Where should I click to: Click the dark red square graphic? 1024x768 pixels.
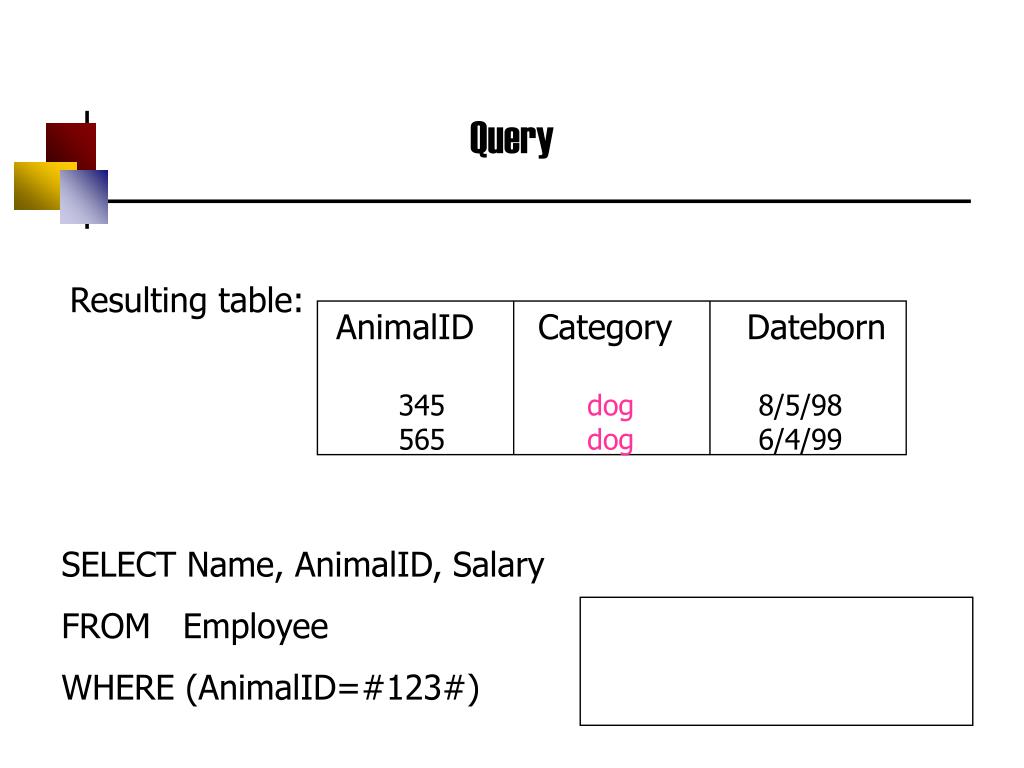pyautogui.click(x=71, y=146)
